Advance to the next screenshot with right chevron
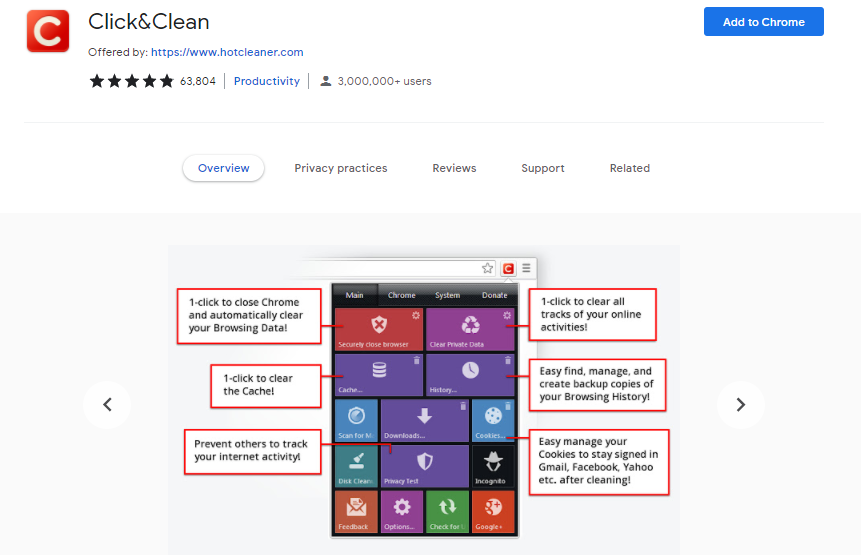861x555 pixels. click(x=740, y=405)
